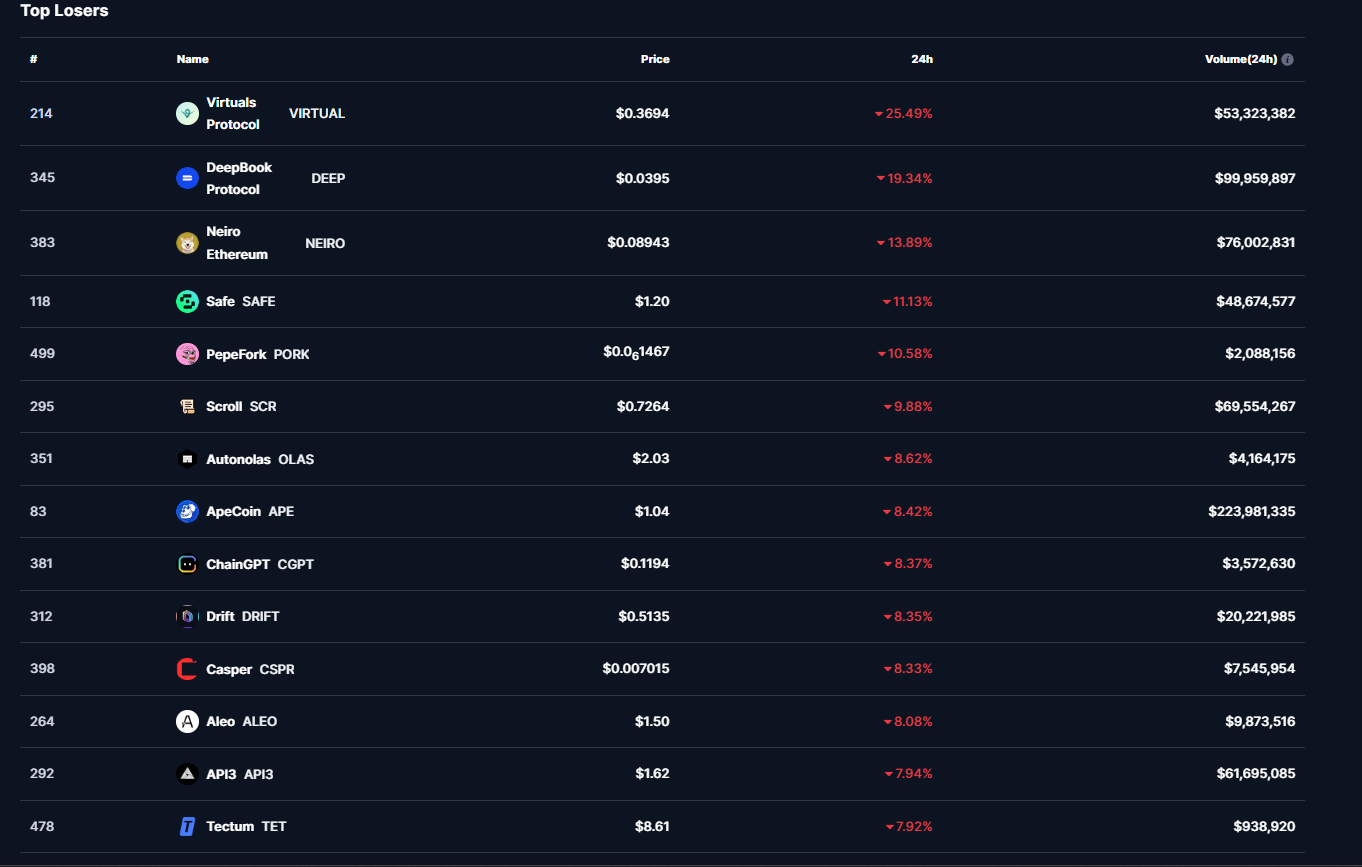Open the Autonolas OLAS coin page
The width and height of the screenshot is (1362, 867).
(x=259, y=460)
